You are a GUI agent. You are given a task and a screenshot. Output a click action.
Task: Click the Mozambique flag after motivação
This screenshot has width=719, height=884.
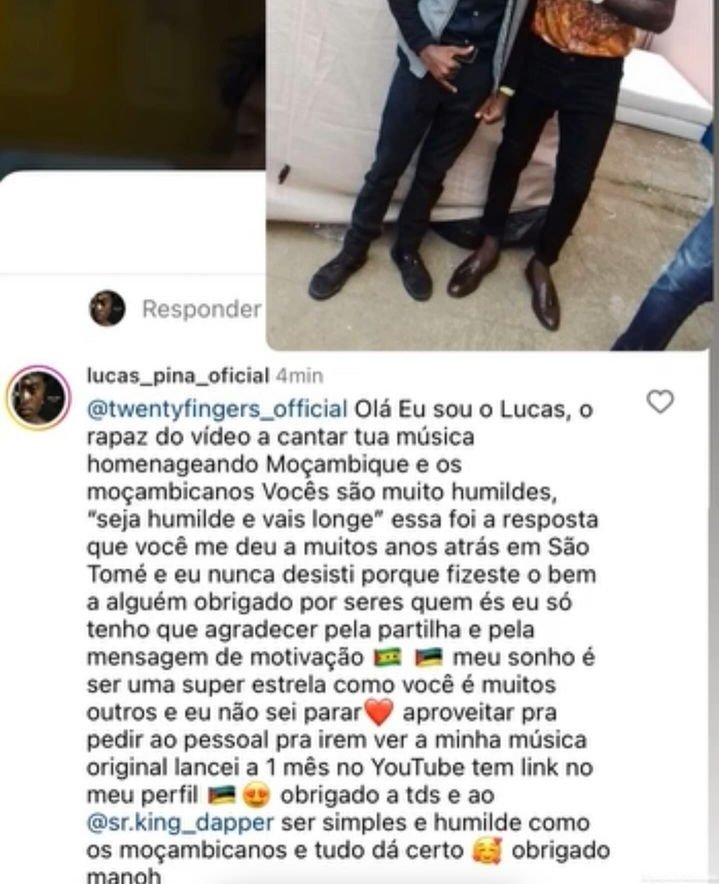pyautogui.click(x=429, y=657)
